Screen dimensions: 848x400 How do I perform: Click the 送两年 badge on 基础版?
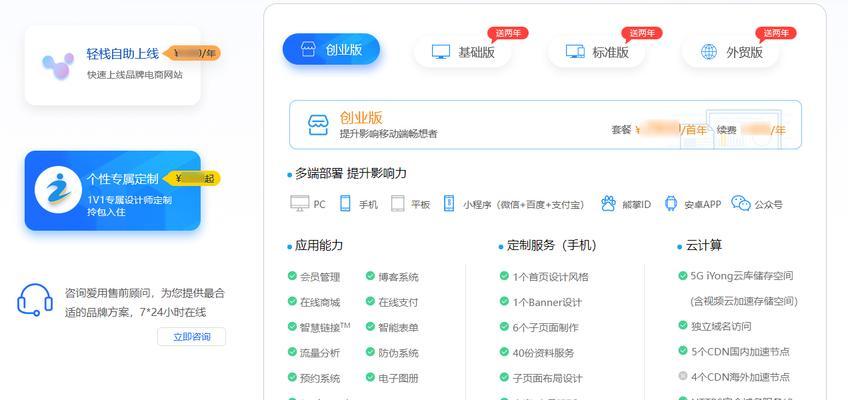click(508, 34)
